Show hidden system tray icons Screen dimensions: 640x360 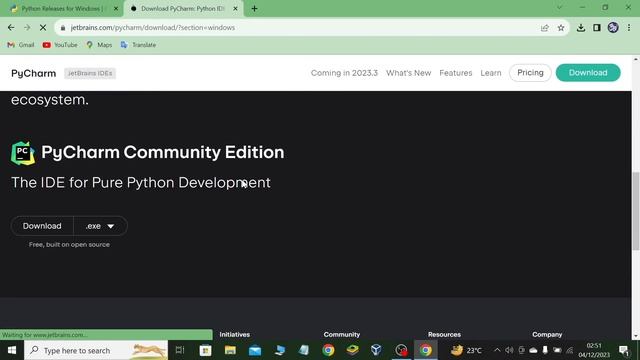(497, 350)
